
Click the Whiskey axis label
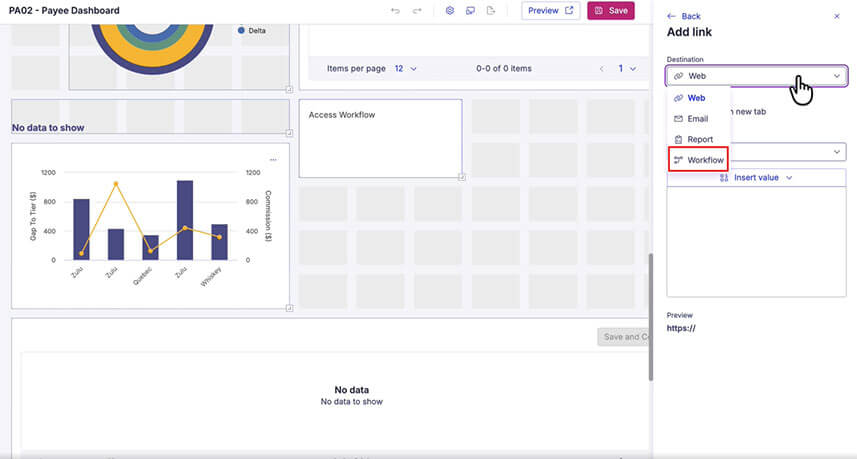point(212,276)
